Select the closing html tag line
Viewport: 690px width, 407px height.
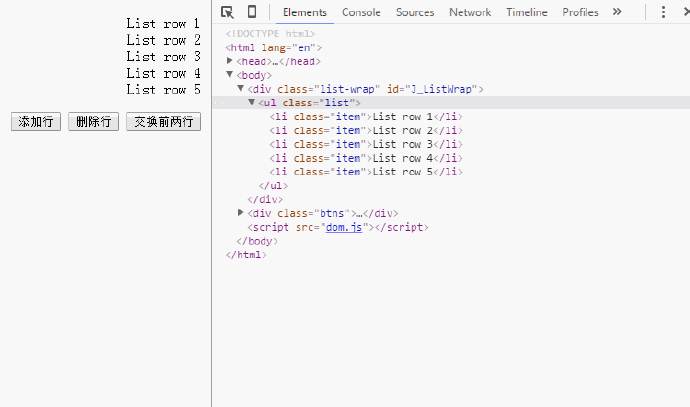246,255
